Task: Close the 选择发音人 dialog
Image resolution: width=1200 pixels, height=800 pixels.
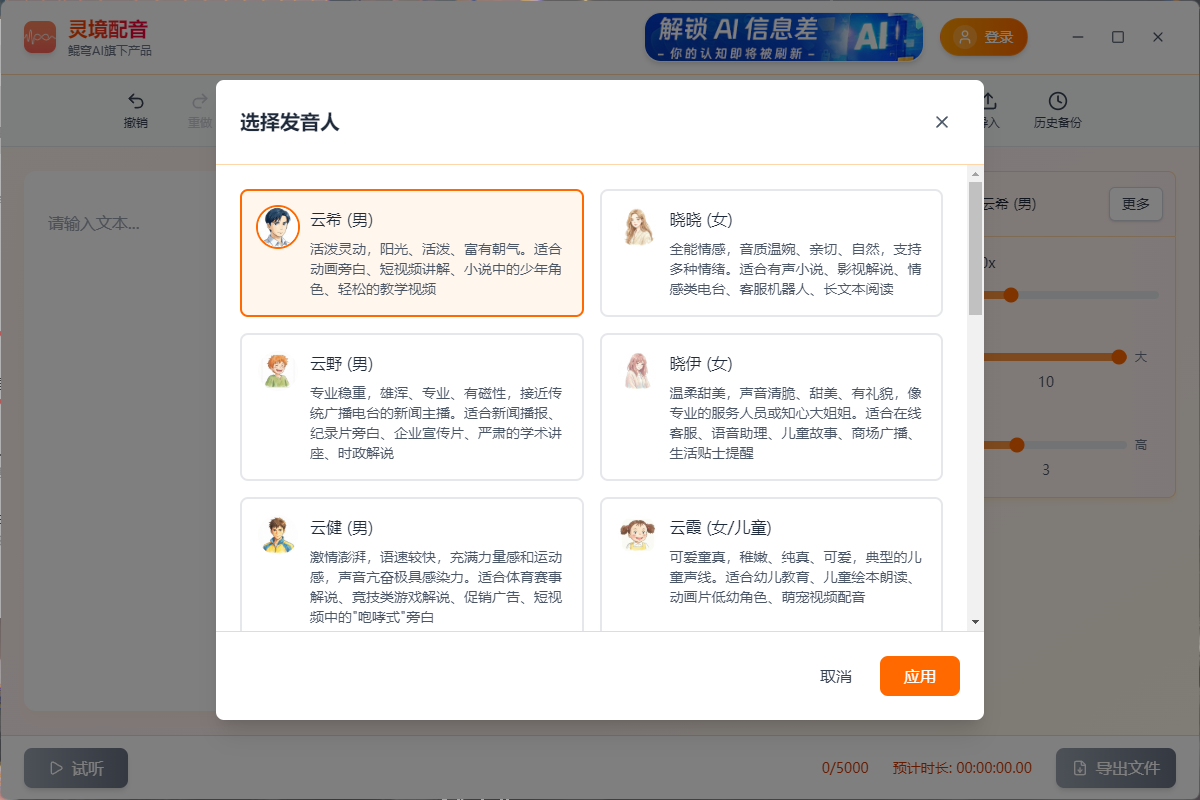Action: click(941, 121)
